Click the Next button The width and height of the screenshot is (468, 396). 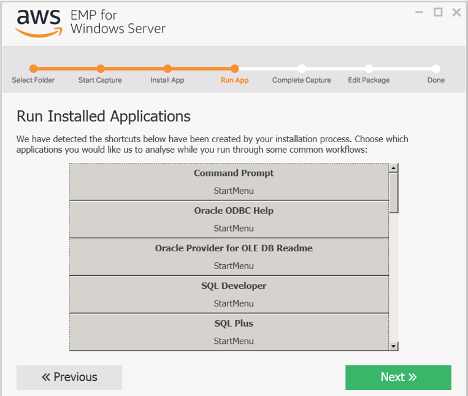point(398,377)
